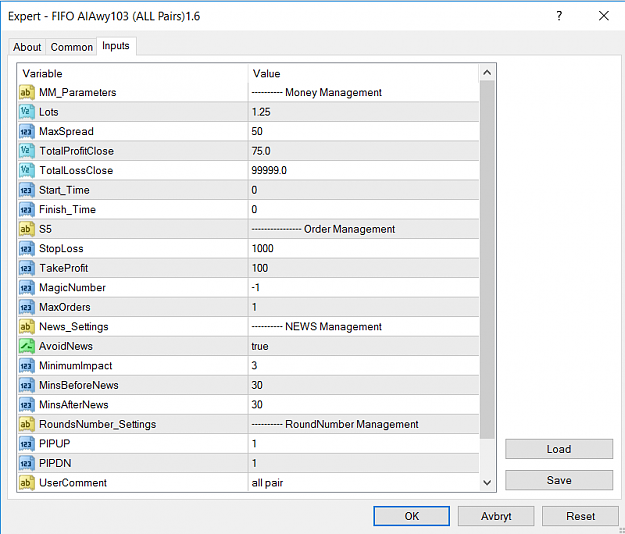Screen dimensions: 625x534
Task: Click the integer icon beside MagicNumber
Action: pos(26,288)
